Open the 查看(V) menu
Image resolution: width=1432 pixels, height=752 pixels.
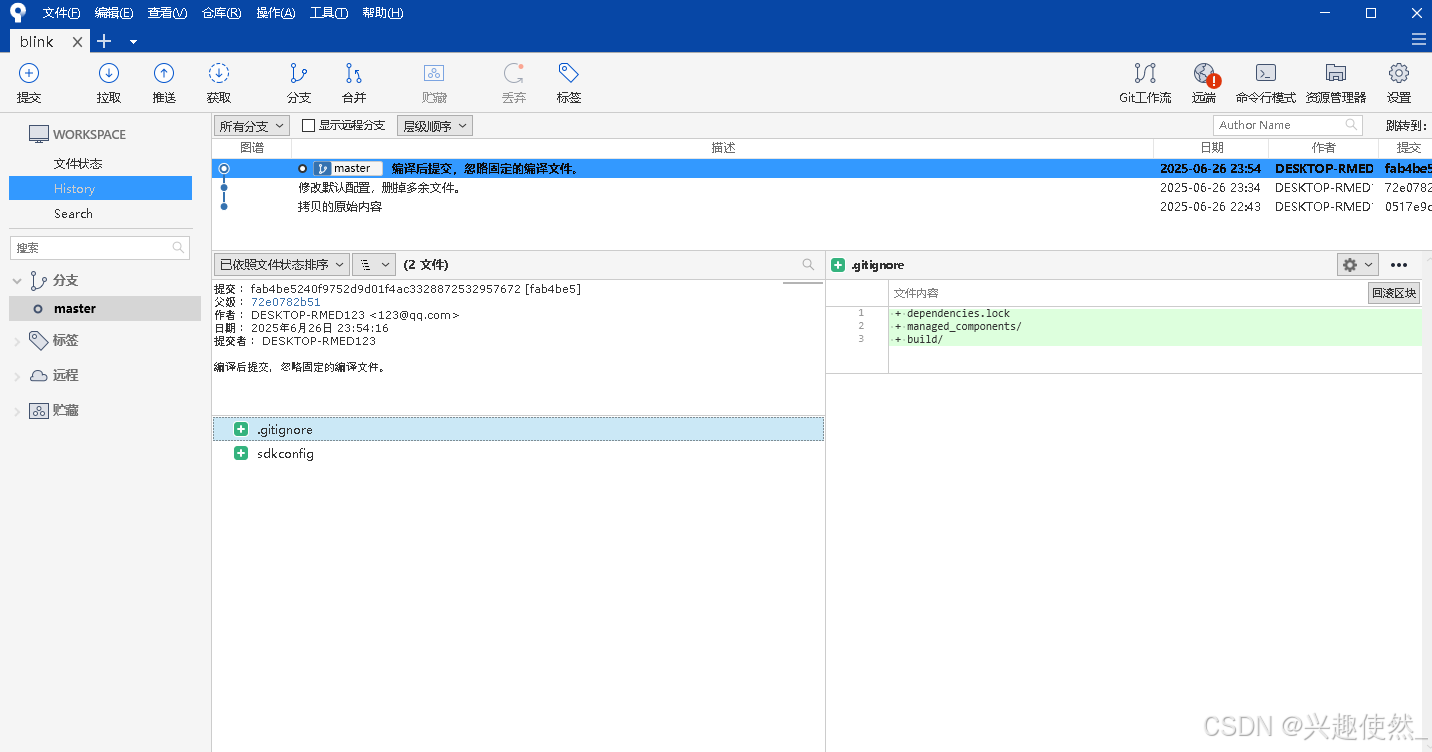click(167, 13)
